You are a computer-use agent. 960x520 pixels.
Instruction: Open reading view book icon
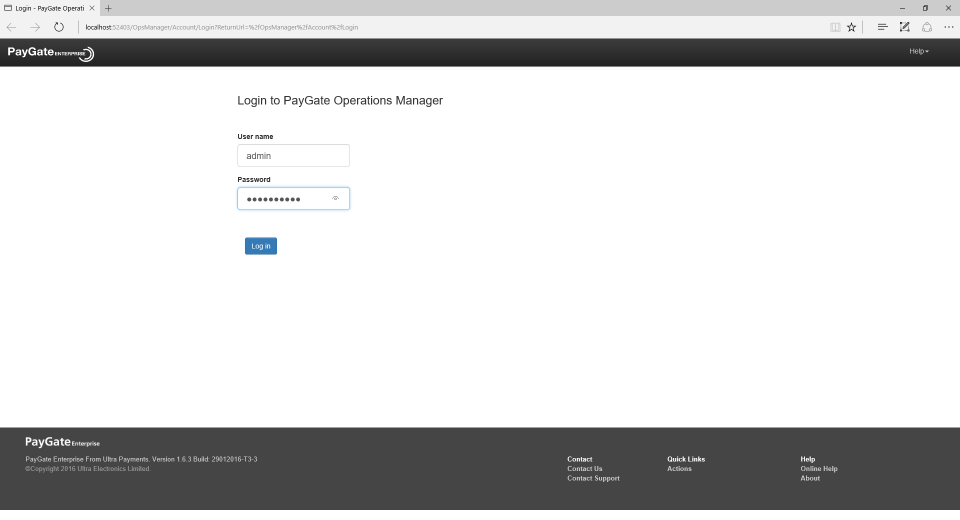834,27
